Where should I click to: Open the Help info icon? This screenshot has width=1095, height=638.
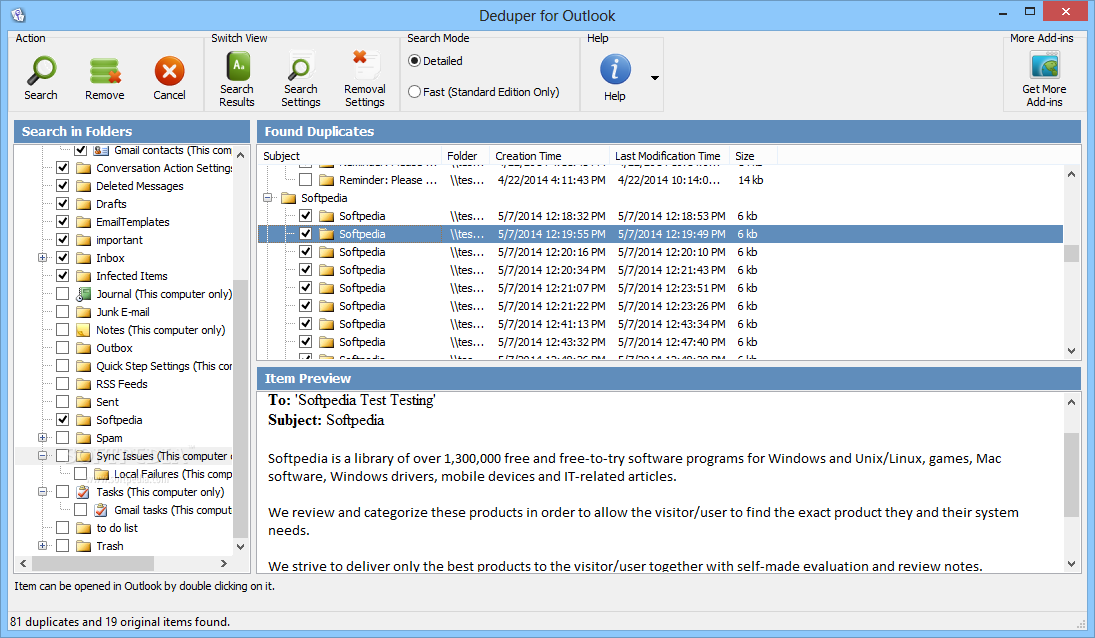pos(615,70)
